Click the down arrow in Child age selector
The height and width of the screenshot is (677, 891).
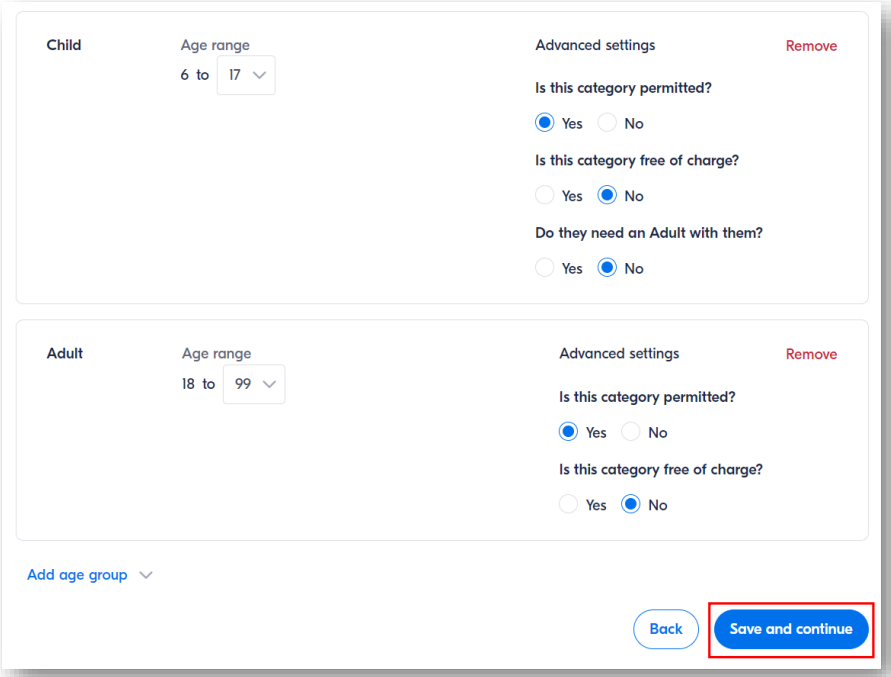260,75
